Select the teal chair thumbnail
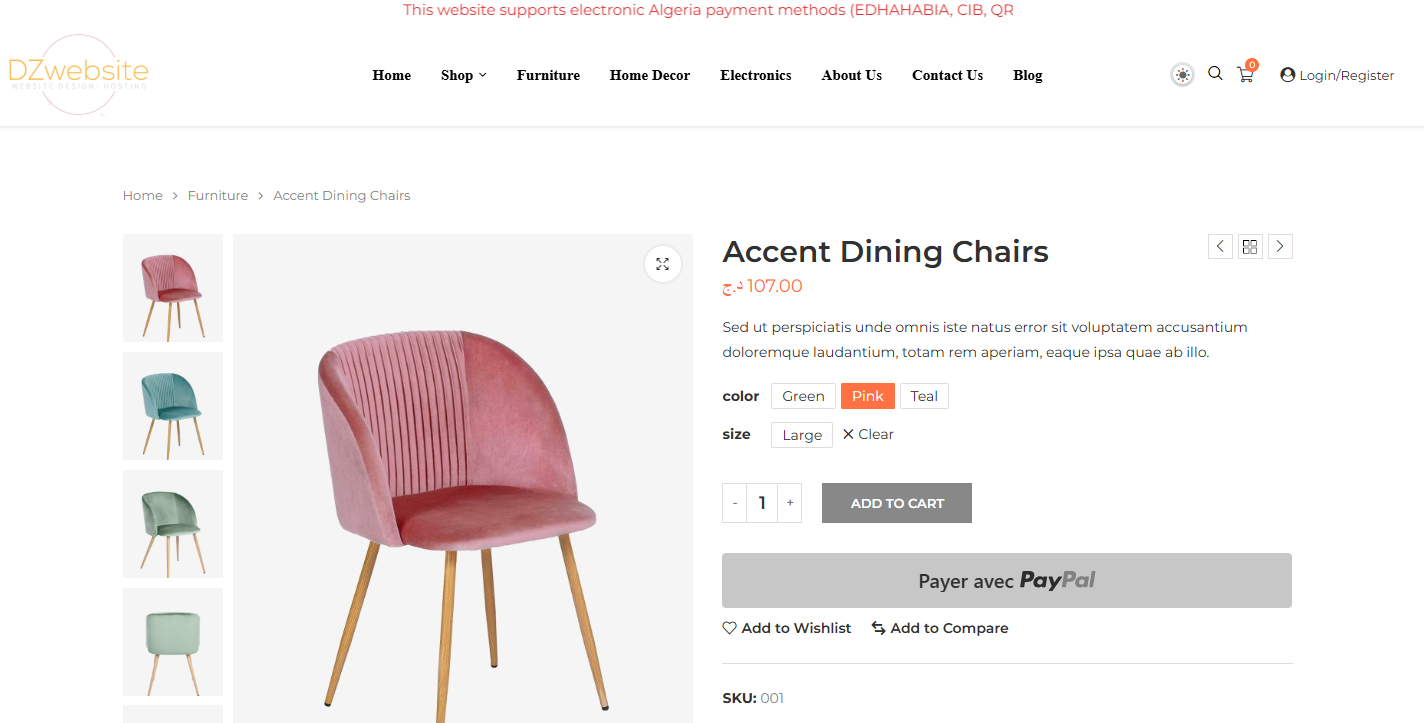Screen dimensions: 1424x723 point(173,406)
